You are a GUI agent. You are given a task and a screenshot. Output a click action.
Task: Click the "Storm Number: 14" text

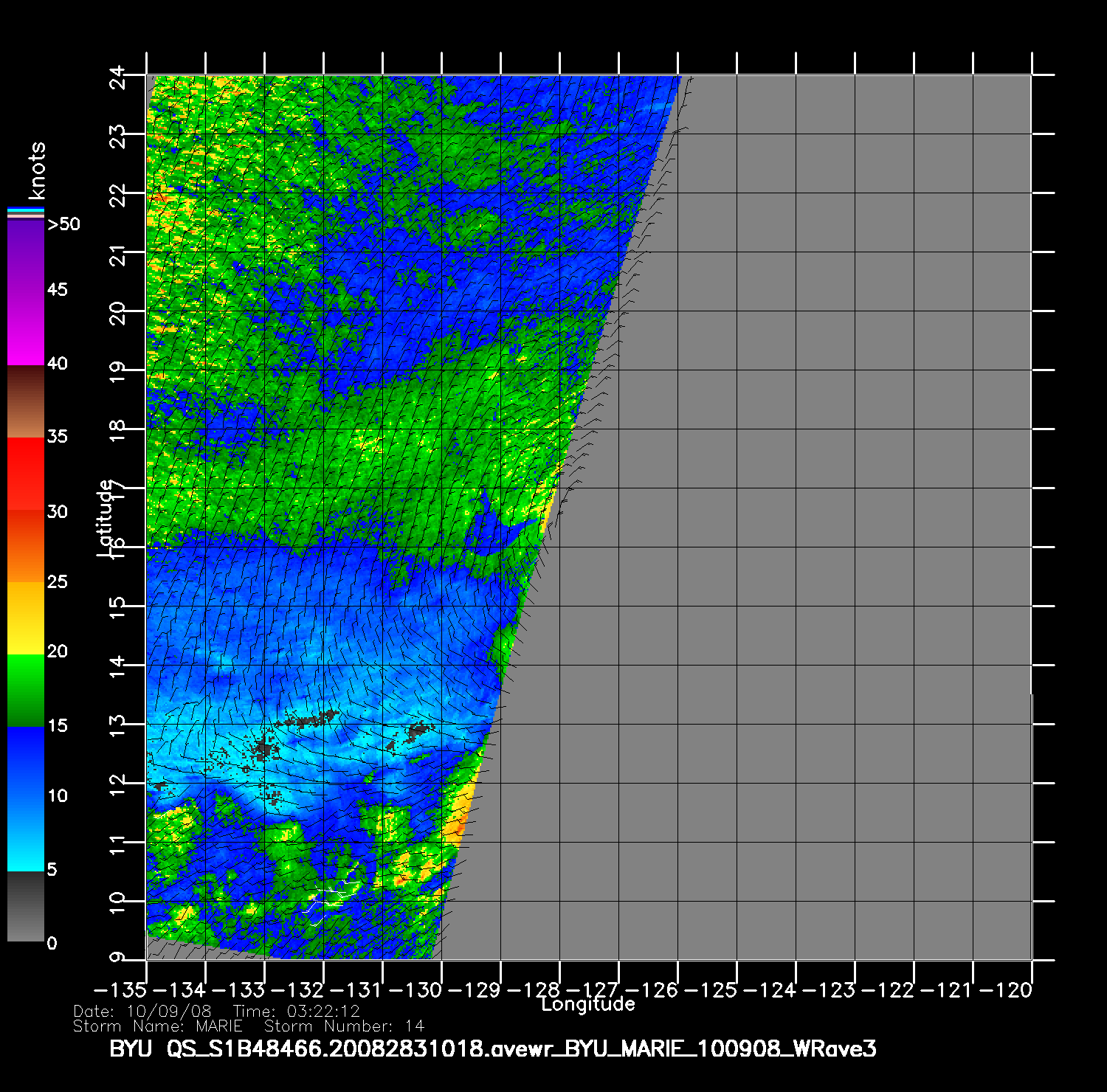(344, 1026)
